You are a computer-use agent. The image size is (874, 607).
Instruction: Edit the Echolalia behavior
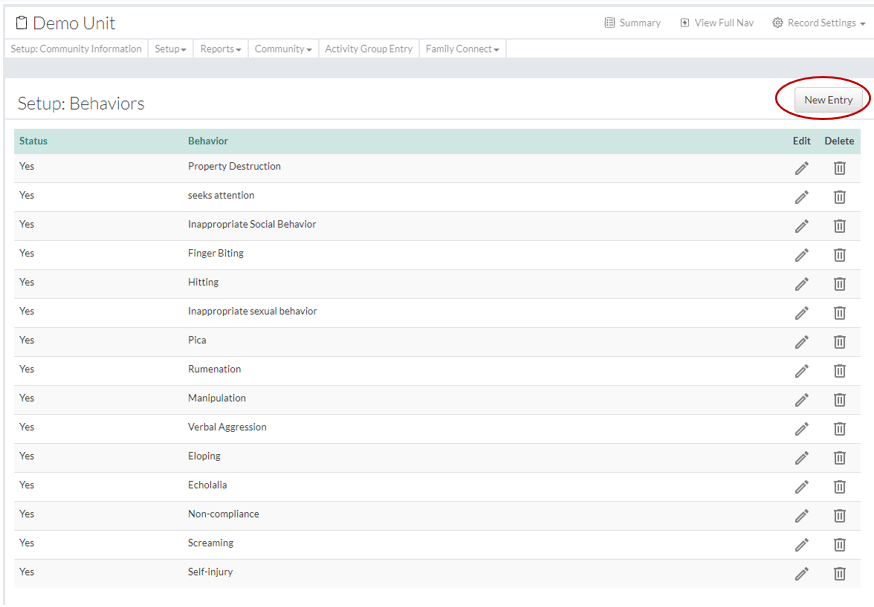point(801,487)
